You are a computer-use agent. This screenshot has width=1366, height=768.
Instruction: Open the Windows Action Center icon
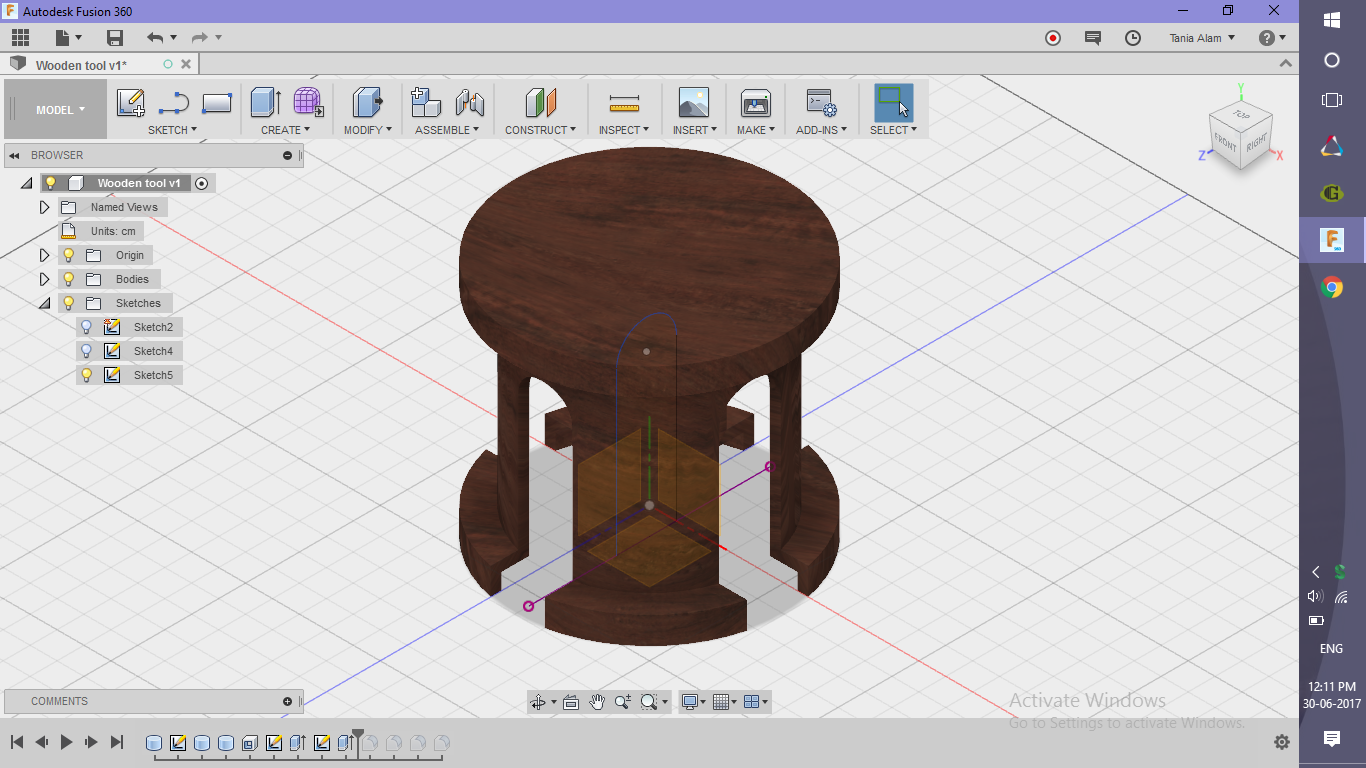tap(1332, 739)
